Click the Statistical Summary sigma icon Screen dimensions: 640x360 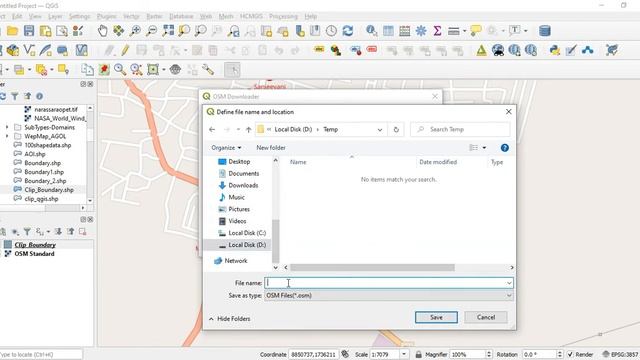pyautogui.click(x=437, y=31)
